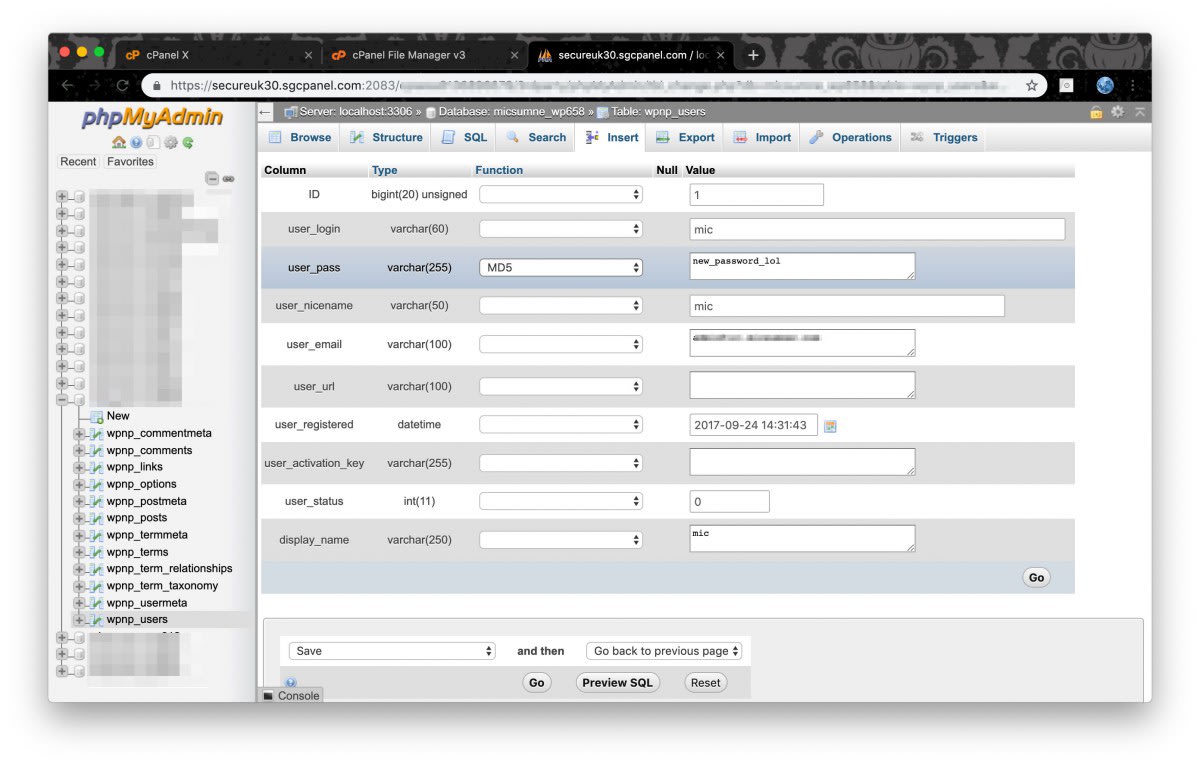Click the user_status value field
Viewport: 1200px width, 766px height.
point(730,501)
